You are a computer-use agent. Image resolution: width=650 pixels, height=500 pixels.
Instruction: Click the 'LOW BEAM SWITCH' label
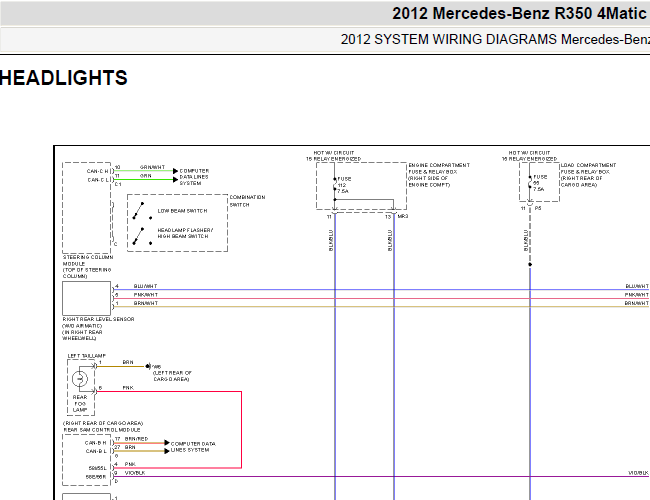tap(182, 211)
